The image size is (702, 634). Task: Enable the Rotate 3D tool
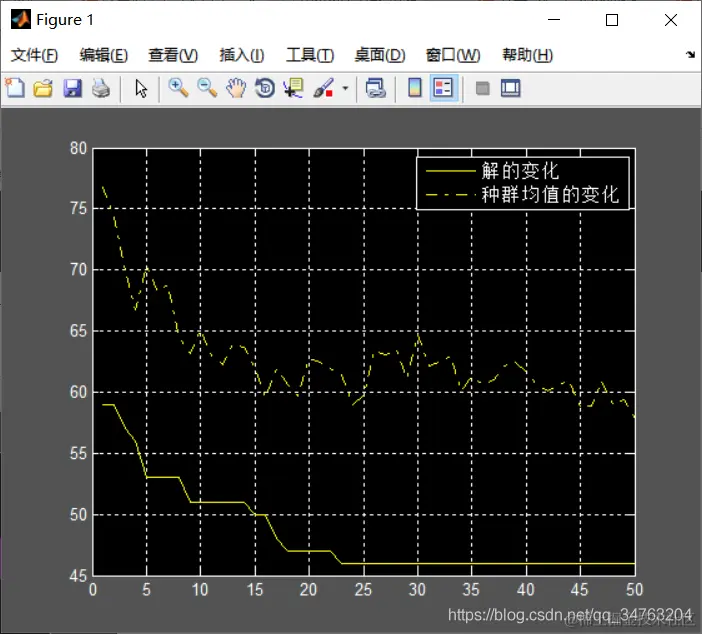265,88
